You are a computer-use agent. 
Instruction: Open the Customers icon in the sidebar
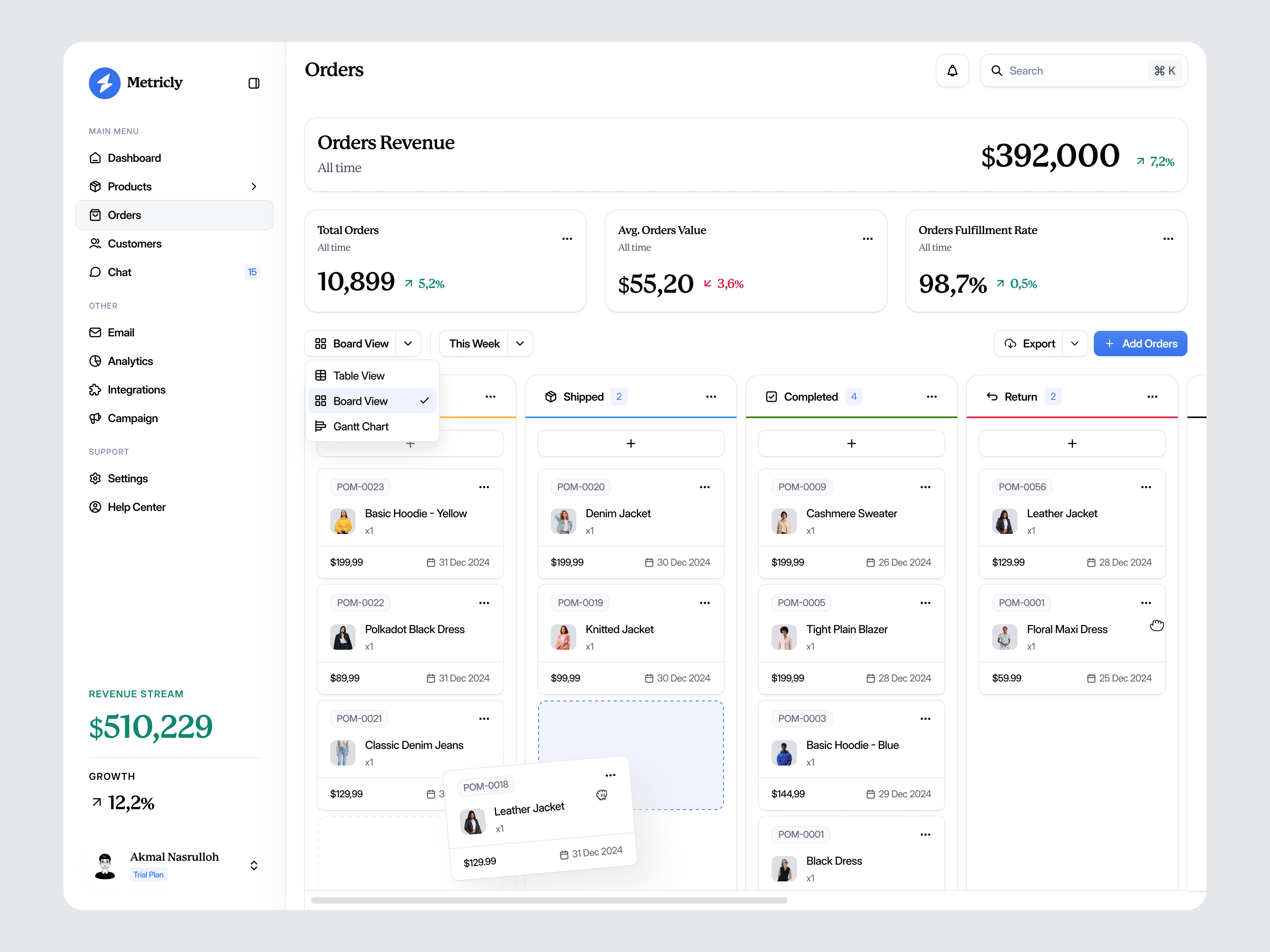(x=95, y=243)
